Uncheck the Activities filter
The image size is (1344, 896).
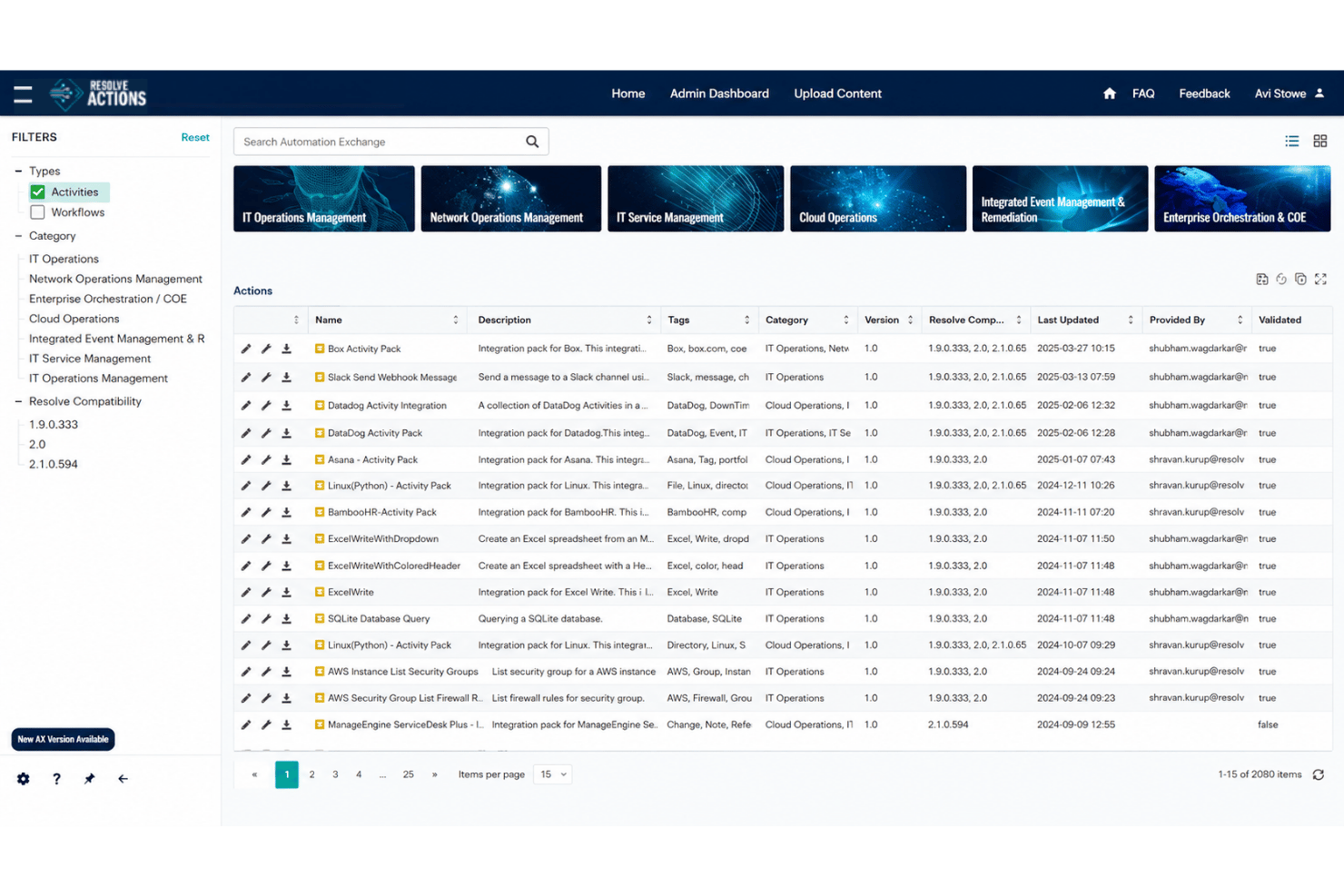[x=37, y=192]
